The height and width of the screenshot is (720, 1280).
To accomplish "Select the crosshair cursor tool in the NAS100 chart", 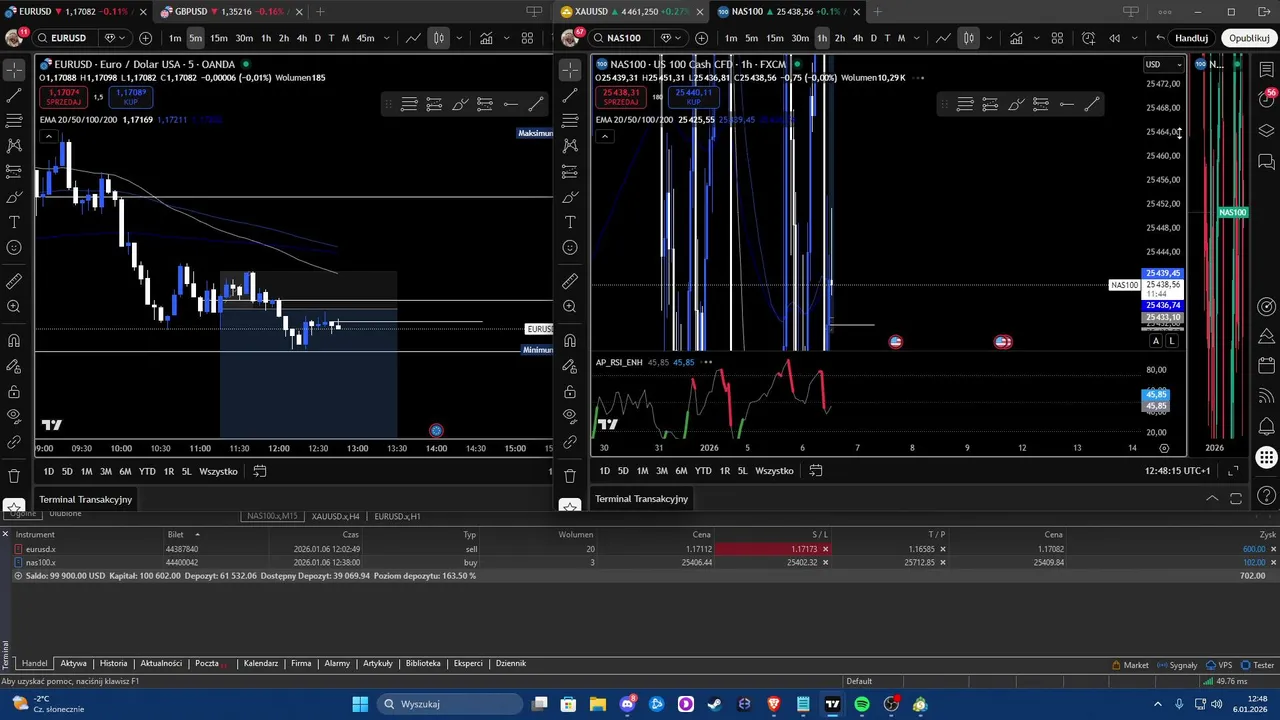I will coord(570,71).
